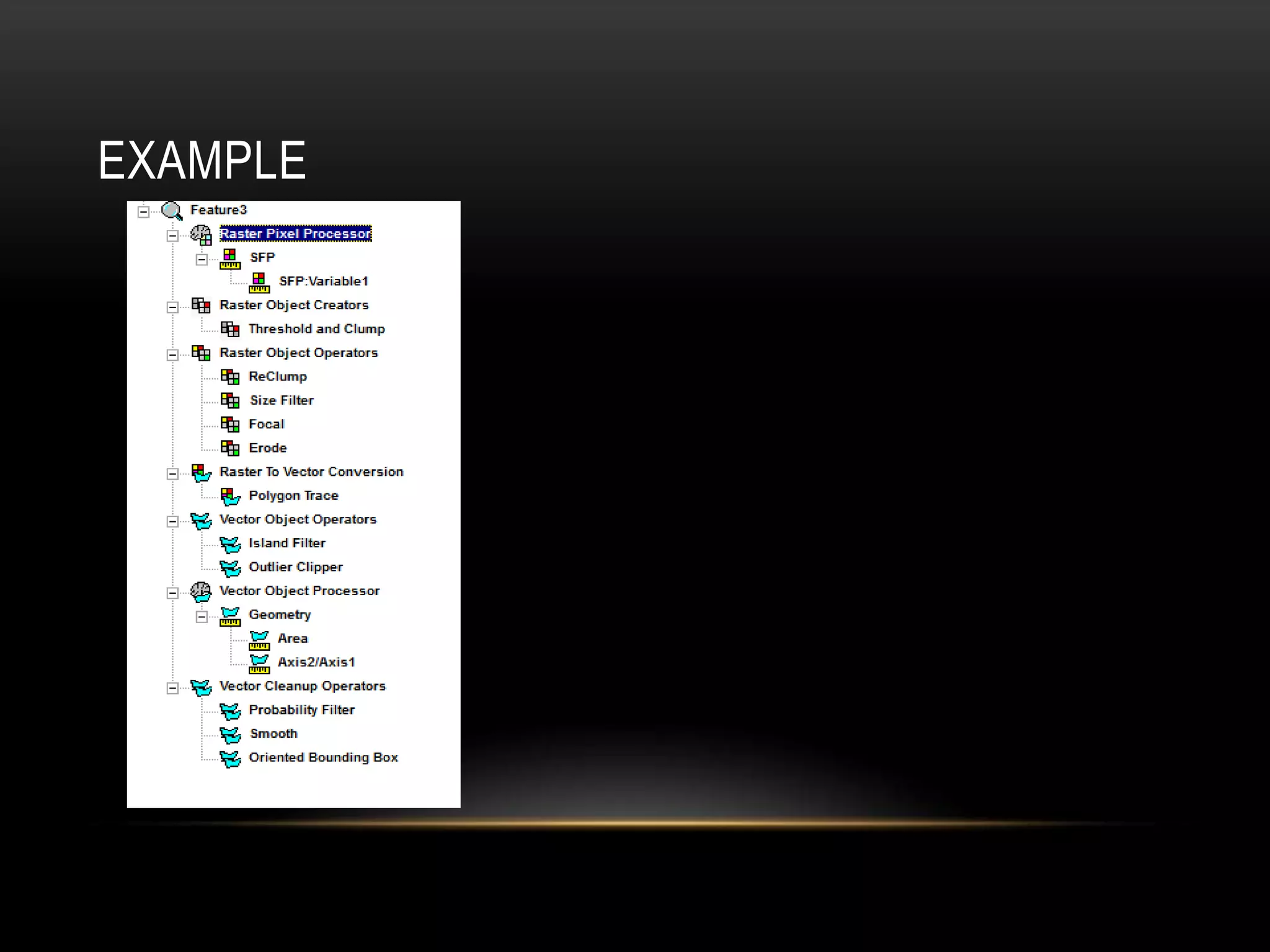
Task: Collapse the SFP node
Action: (202, 260)
